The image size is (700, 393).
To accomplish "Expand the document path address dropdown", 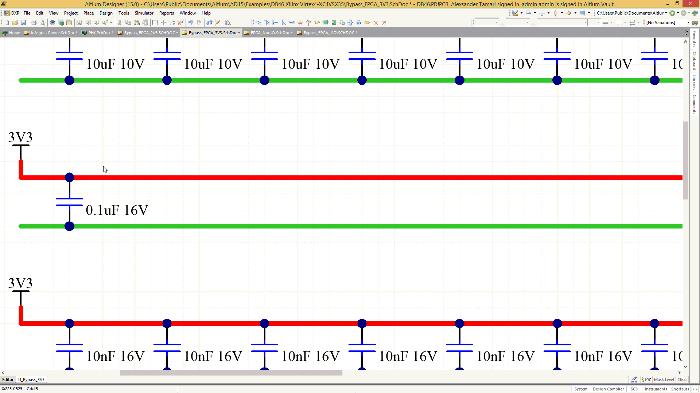I will (x=666, y=13).
